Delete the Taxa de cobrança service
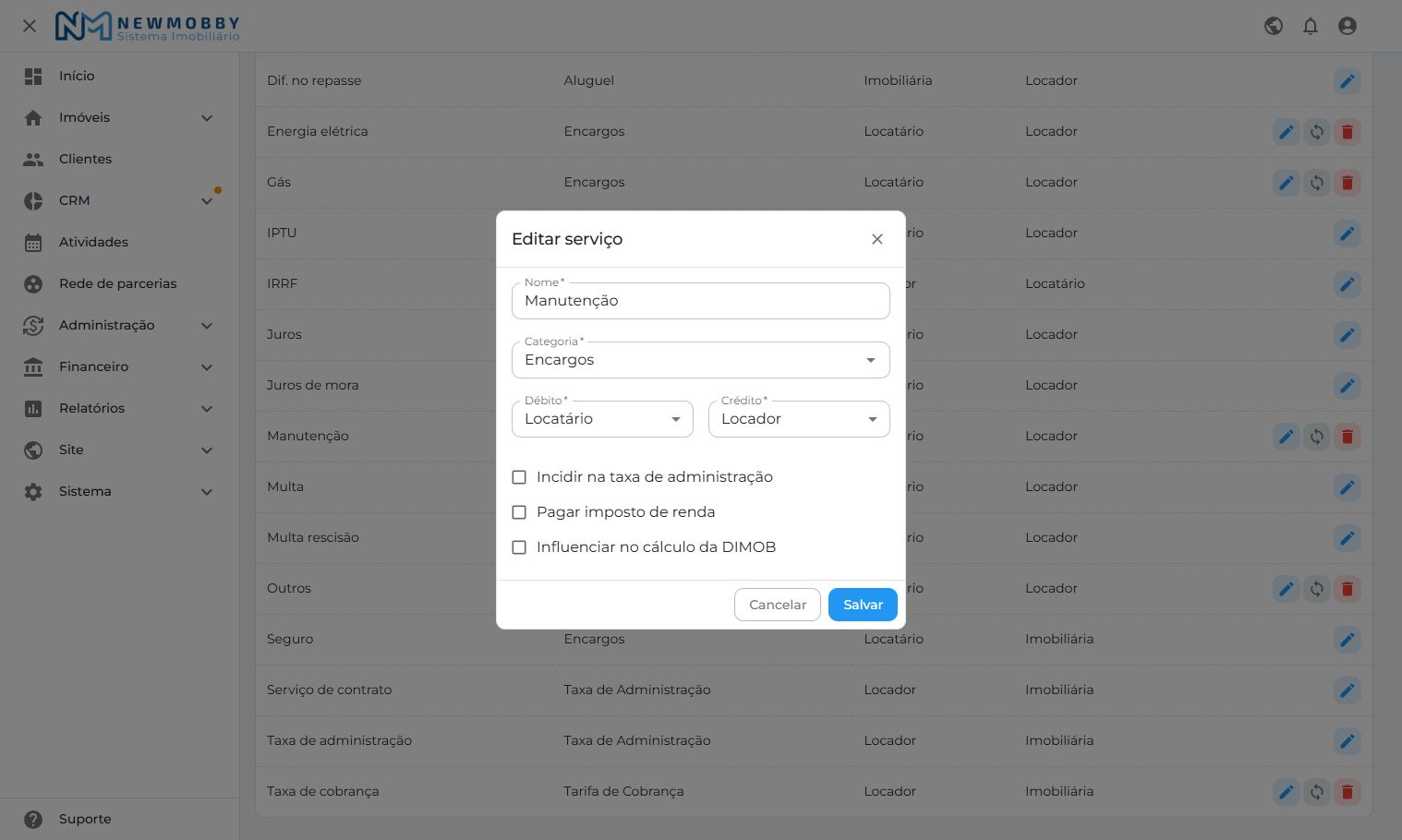The image size is (1402, 840). tap(1348, 792)
